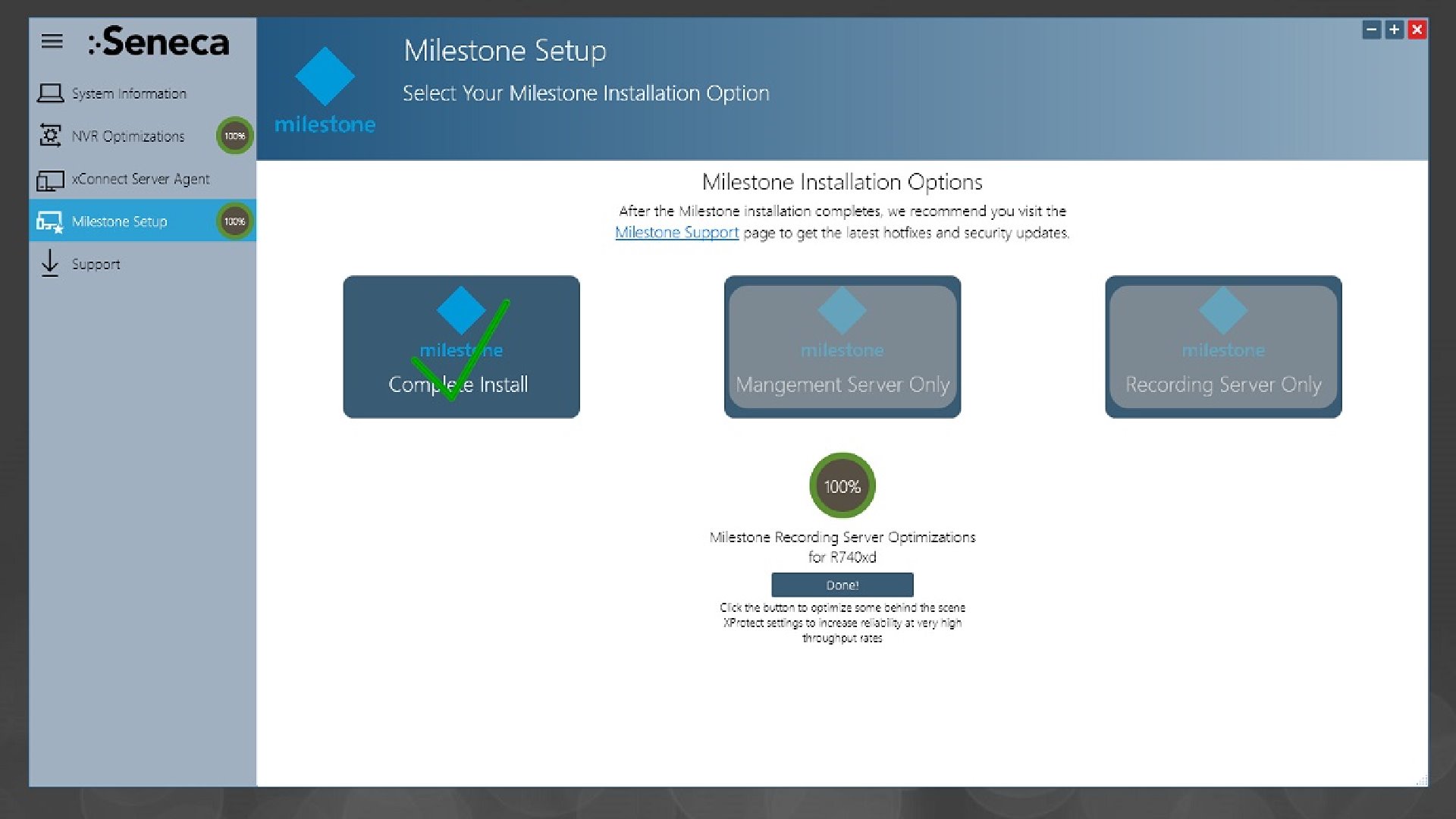Viewport: 1456px width, 819px height.
Task: Click the Support download arrow icon
Action: pos(50,263)
